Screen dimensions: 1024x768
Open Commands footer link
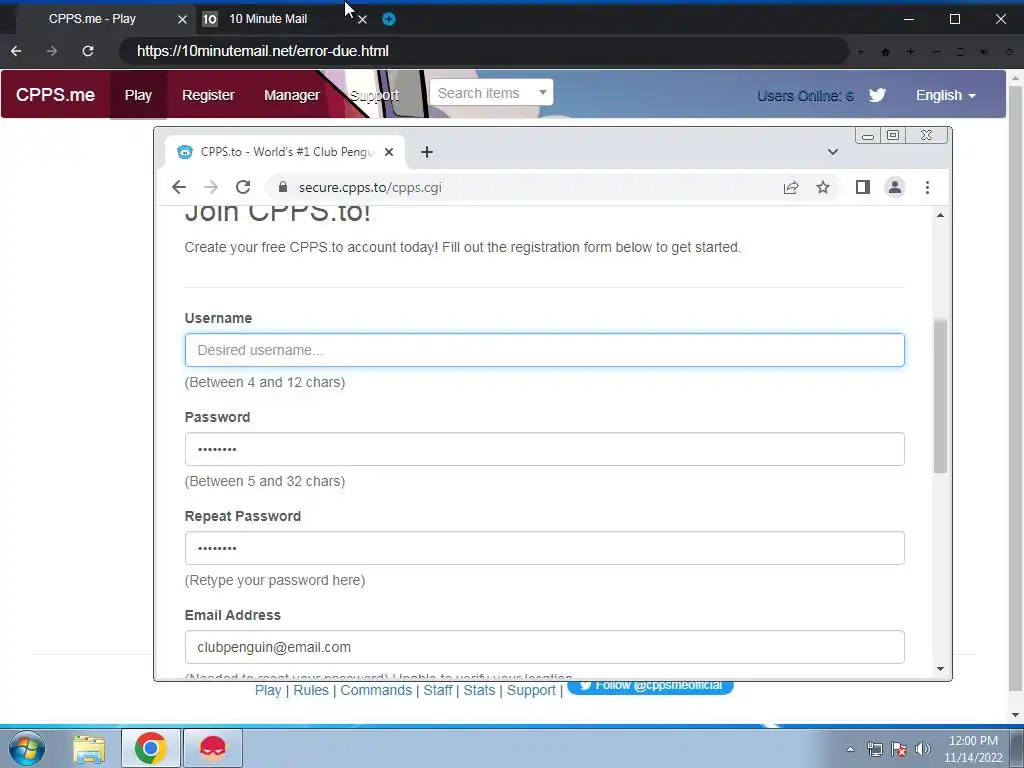[x=376, y=690]
